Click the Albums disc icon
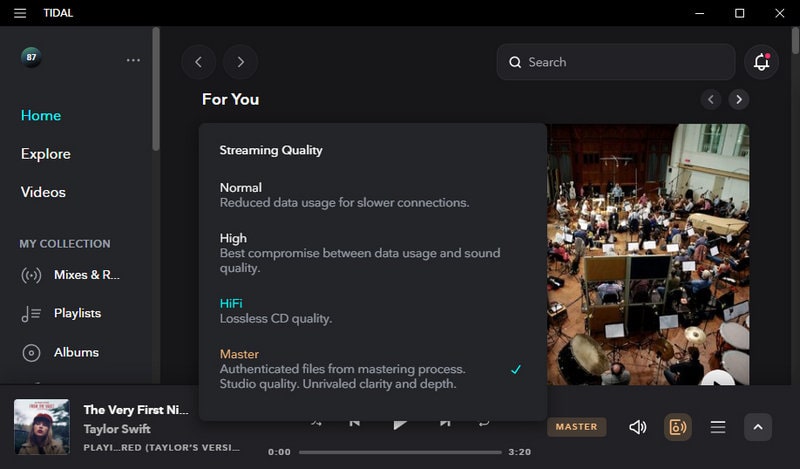800x469 pixels. click(x=31, y=353)
